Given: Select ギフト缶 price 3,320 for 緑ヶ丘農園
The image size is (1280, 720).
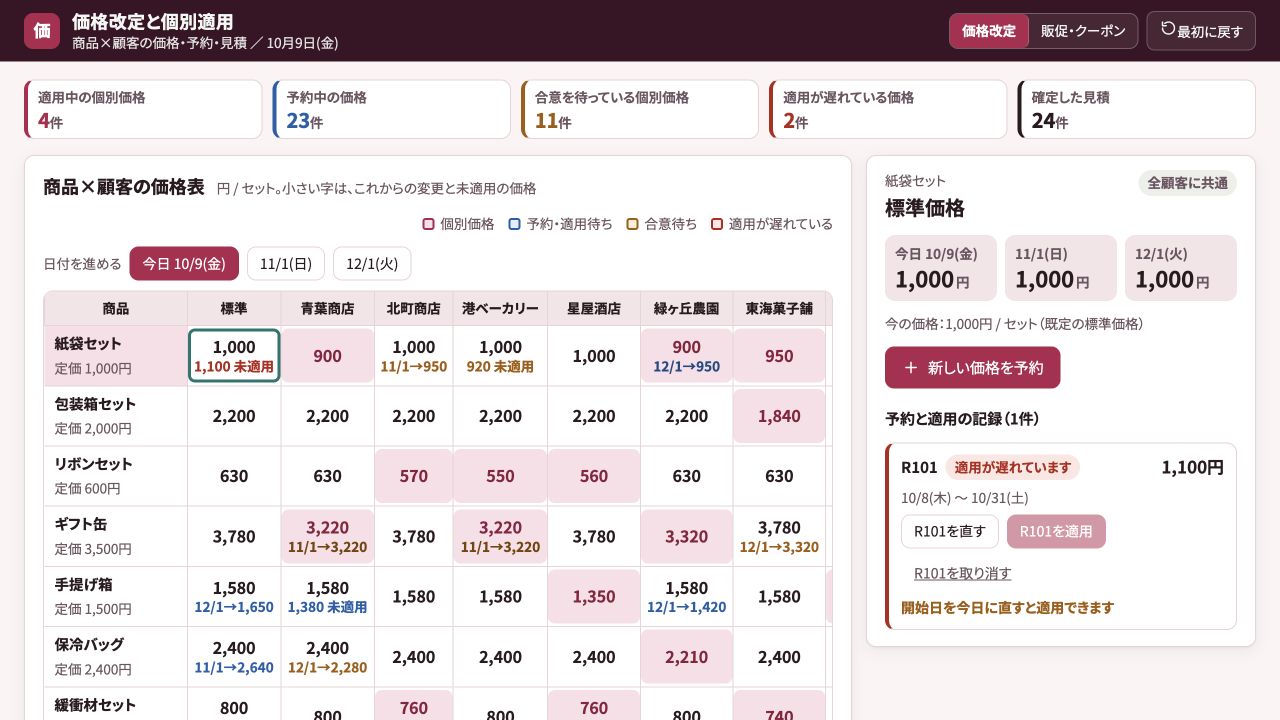Looking at the screenshot, I should [687, 537].
